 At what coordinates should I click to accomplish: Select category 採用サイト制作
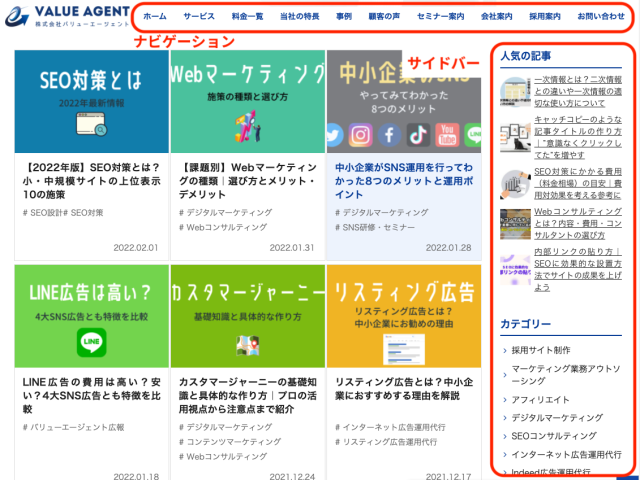[x=541, y=350]
